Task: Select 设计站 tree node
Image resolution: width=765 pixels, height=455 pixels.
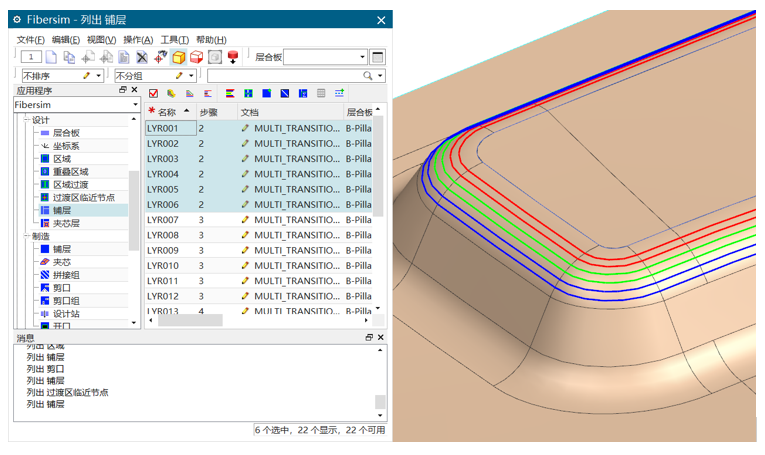Action: click(x=66, y=314)
